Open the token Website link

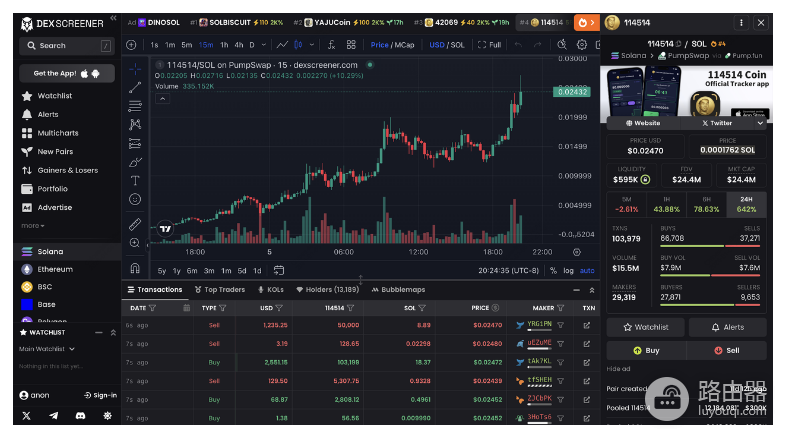pyautogui.click(x=643, y=123)
